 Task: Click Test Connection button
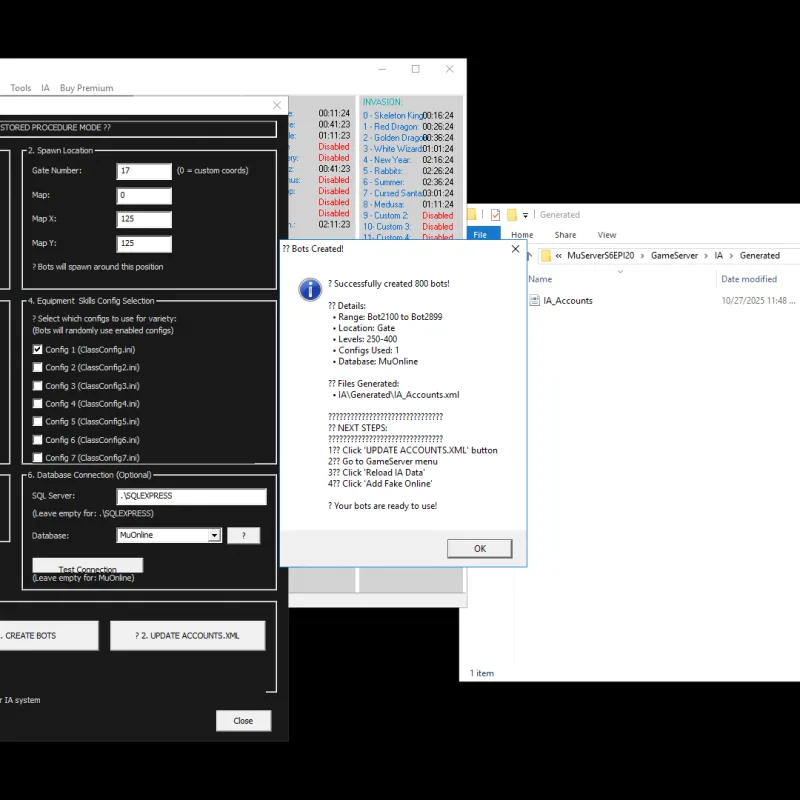click(87, 565)
